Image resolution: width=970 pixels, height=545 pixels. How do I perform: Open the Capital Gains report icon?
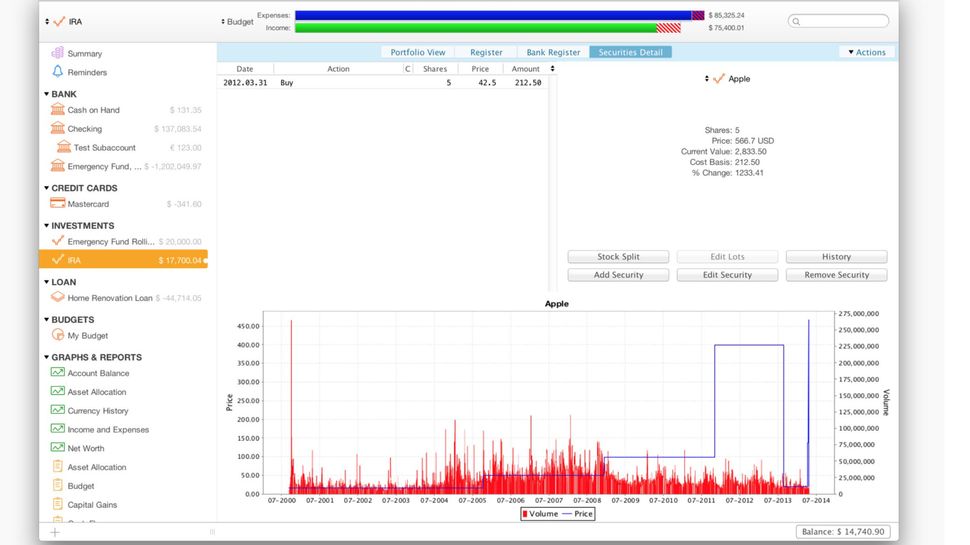click(x=58, y=504)
